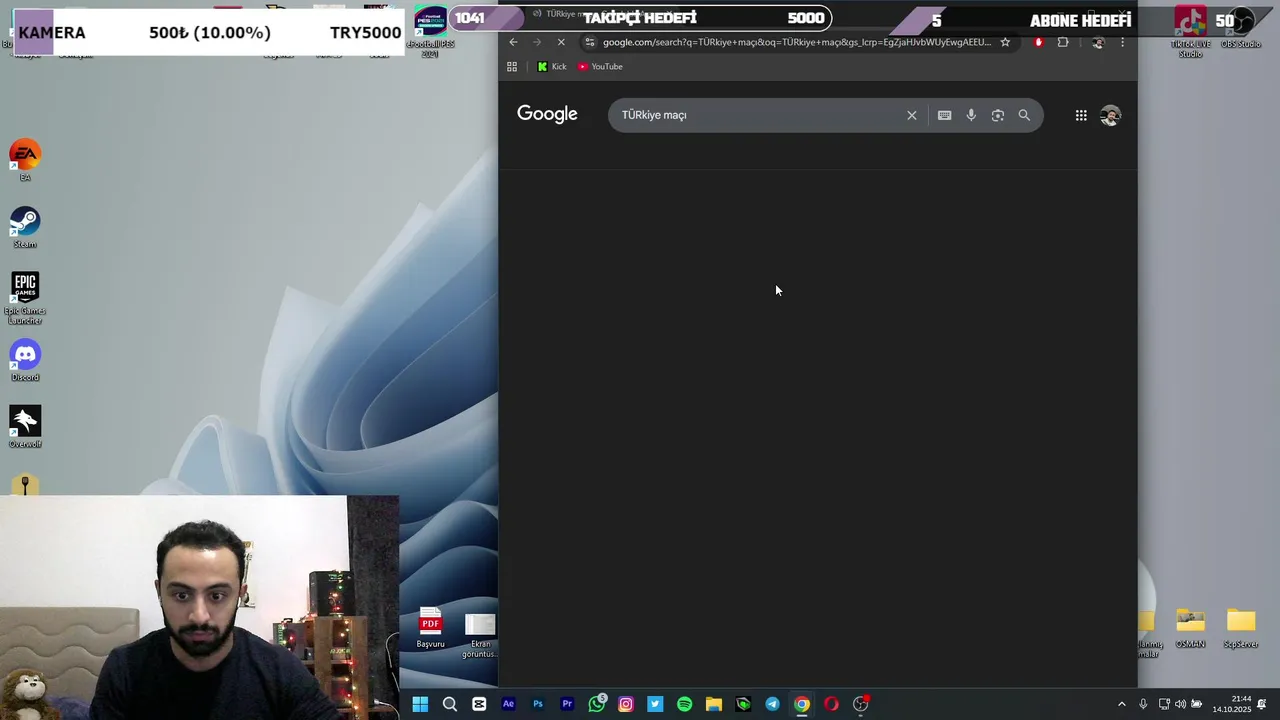Image resolution: width=1280 pixels, height=720 pixels.
Task: Click the magnifier search button
Action: tap(1024, 115)
